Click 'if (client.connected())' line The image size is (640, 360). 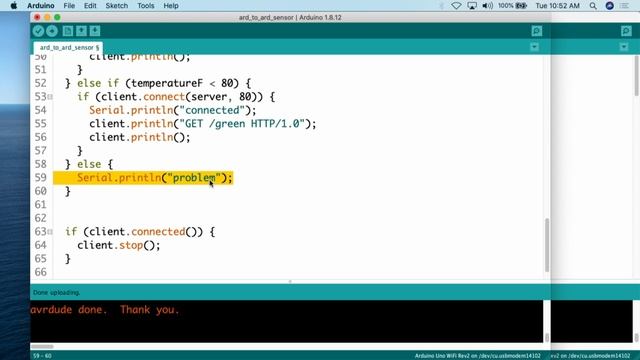(x=140, y=232)
